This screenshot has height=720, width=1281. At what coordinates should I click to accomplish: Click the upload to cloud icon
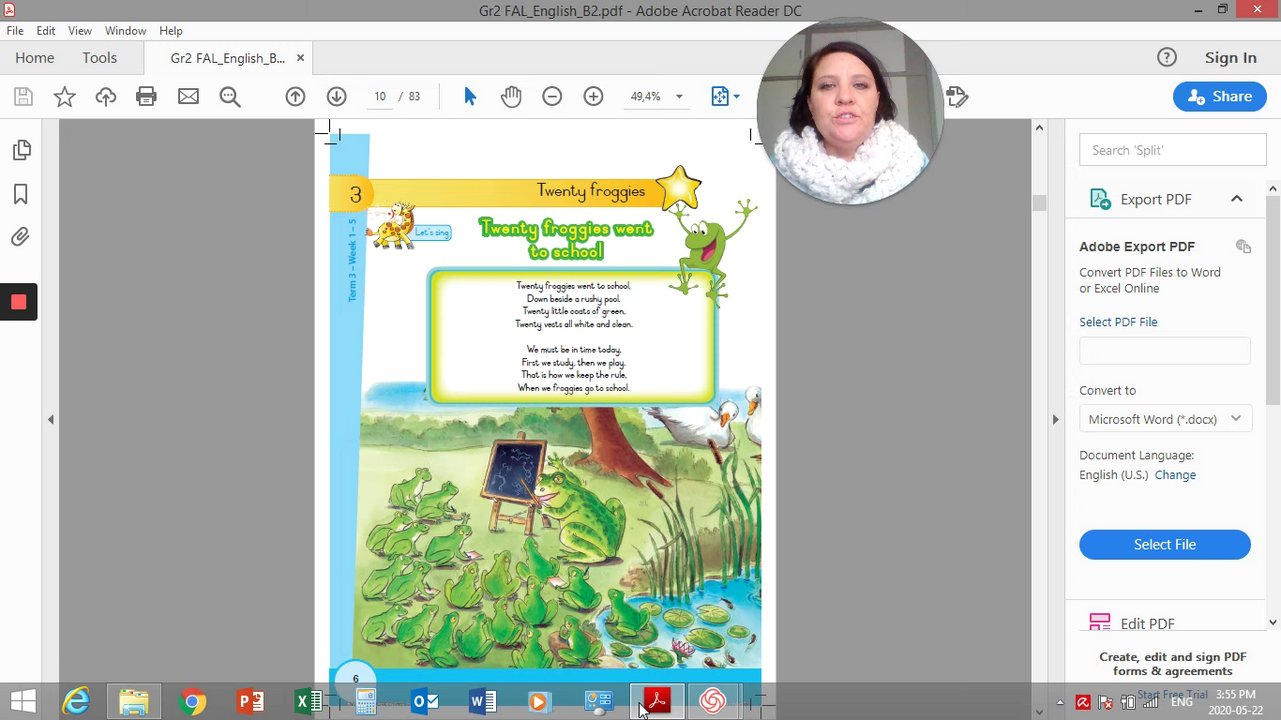point(105,97)
